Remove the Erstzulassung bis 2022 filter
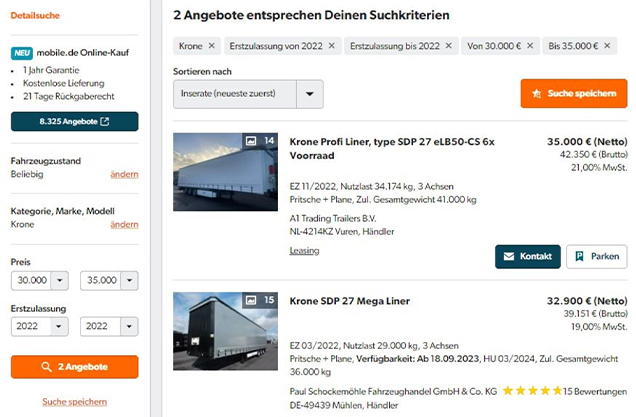Viewport: 636px width, 417px height. click(448, 46)
